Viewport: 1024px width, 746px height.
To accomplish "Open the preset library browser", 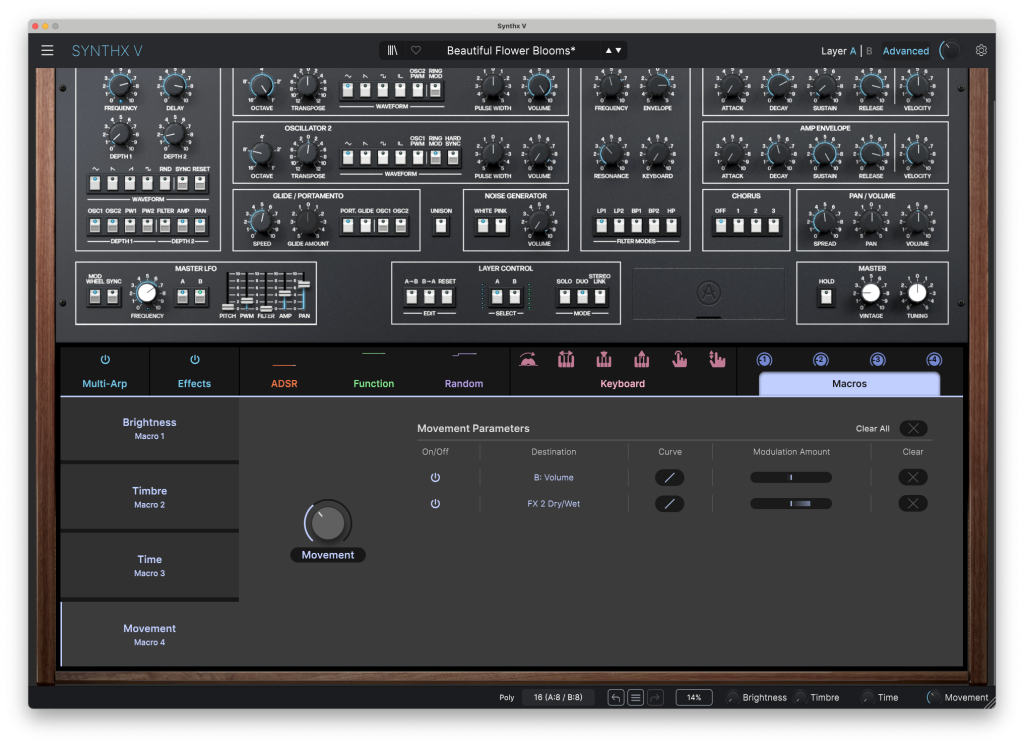I will click(392, 50).
